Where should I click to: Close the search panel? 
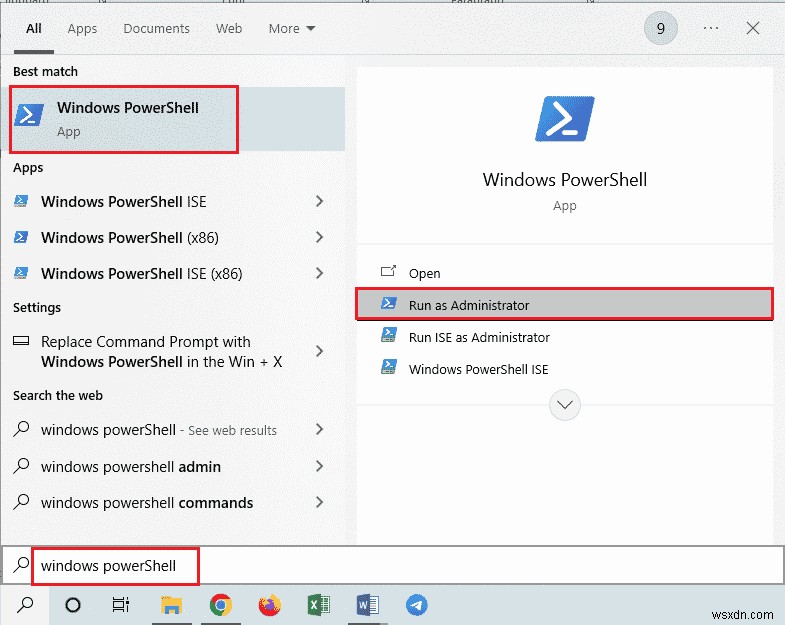click(752, 28)
